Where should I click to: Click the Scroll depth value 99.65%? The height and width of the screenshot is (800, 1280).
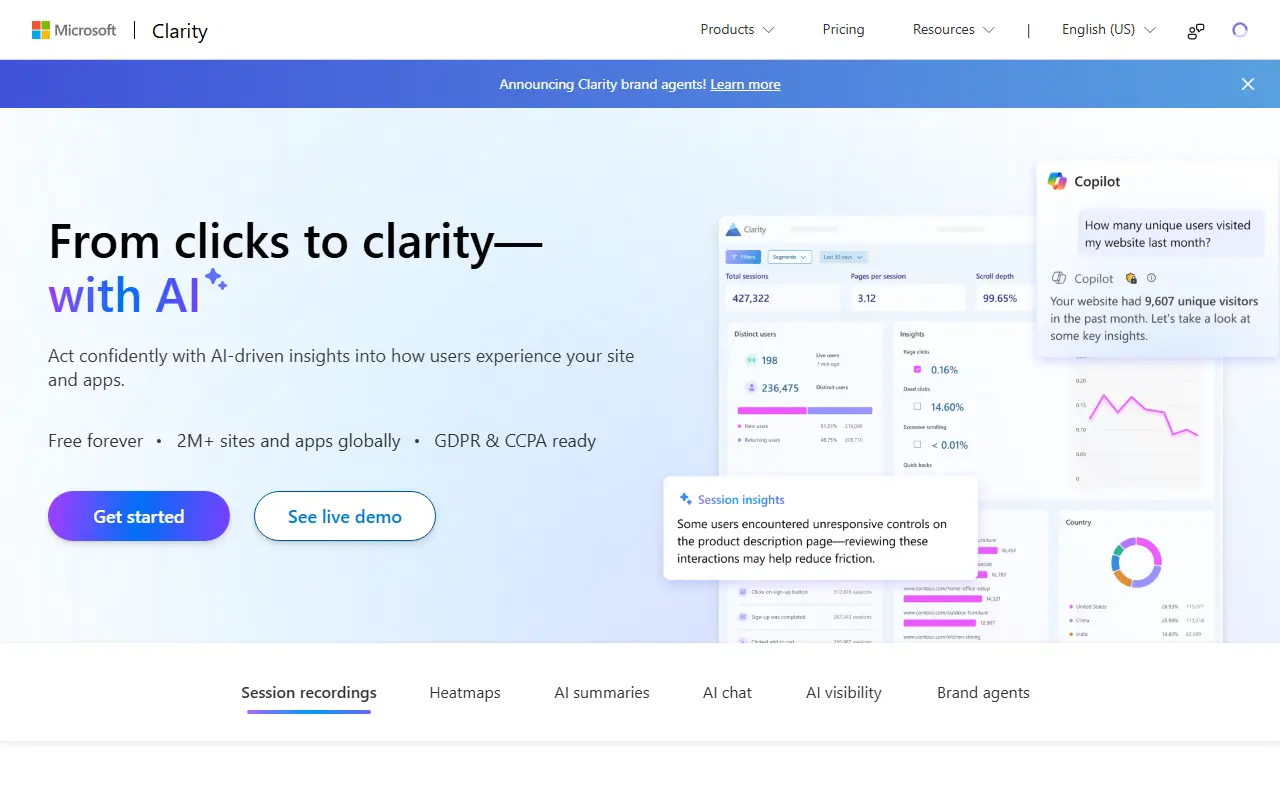999,298
